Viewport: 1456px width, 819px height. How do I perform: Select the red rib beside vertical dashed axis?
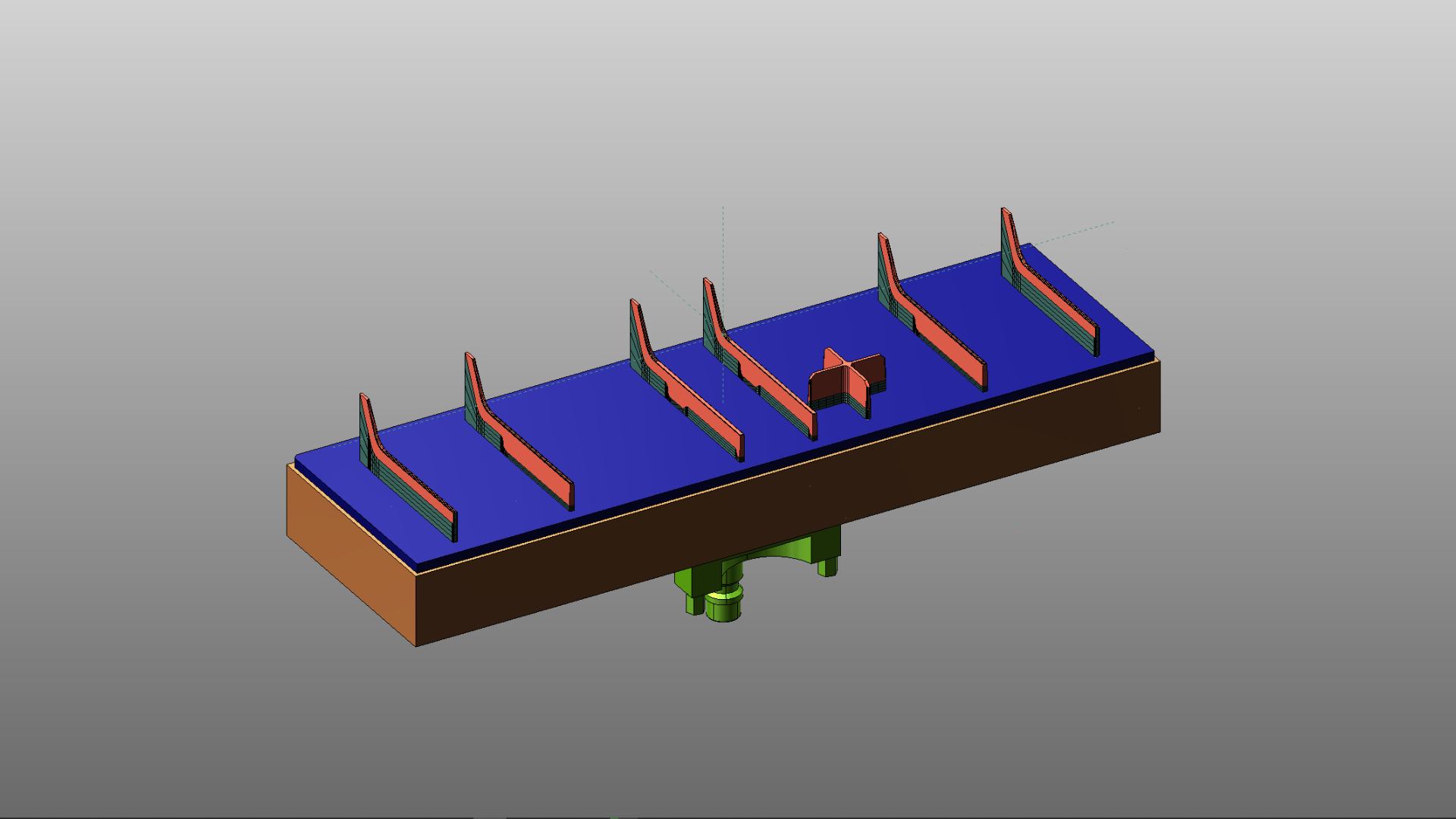(773, 389)
